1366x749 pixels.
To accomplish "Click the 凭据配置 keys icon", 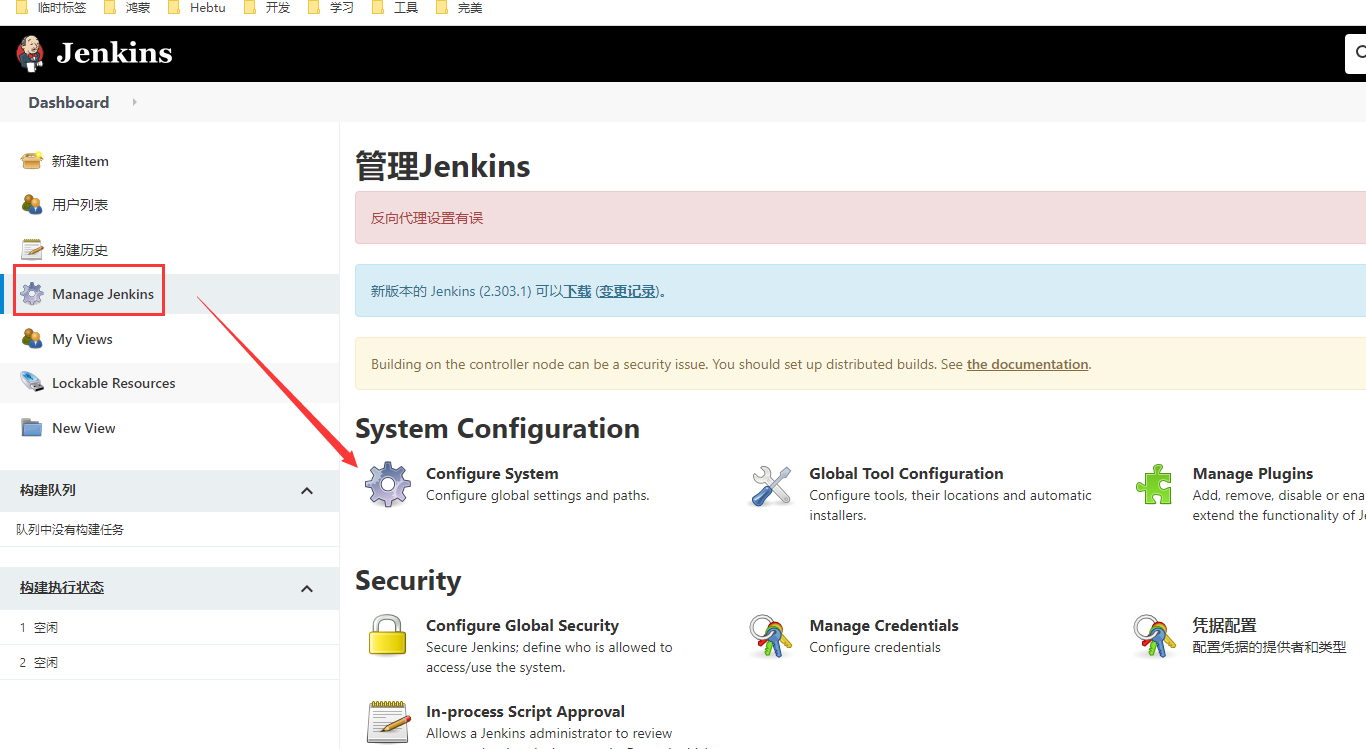I will click(x=1154, y=636).
